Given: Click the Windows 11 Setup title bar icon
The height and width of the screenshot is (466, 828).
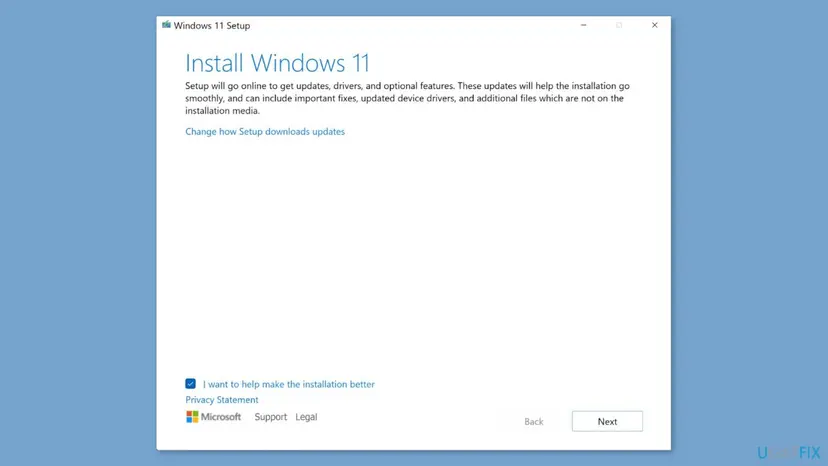Looking at the screenshot, I should click(x=166, y=25).
